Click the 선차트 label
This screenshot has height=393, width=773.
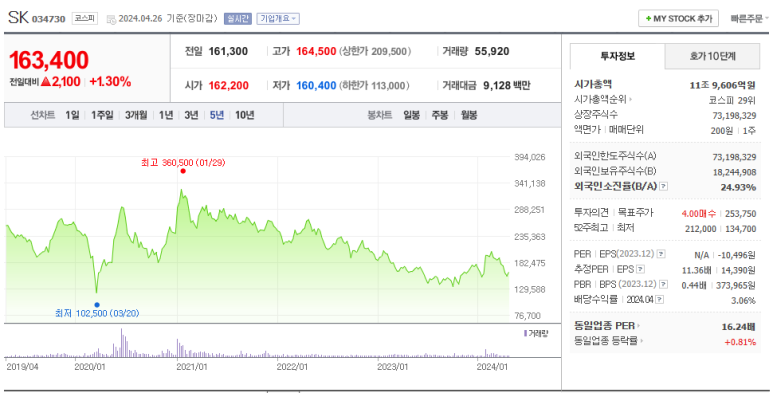(43, 115)
